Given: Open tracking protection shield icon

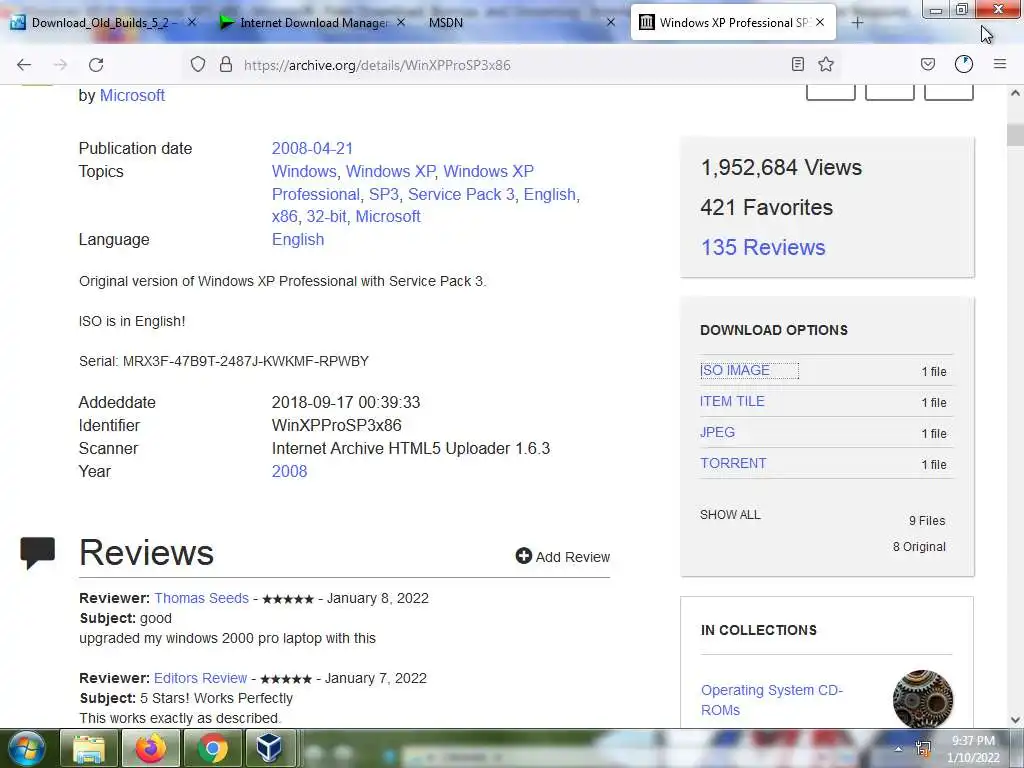Looking at the screenshot, I should point(198,64).
